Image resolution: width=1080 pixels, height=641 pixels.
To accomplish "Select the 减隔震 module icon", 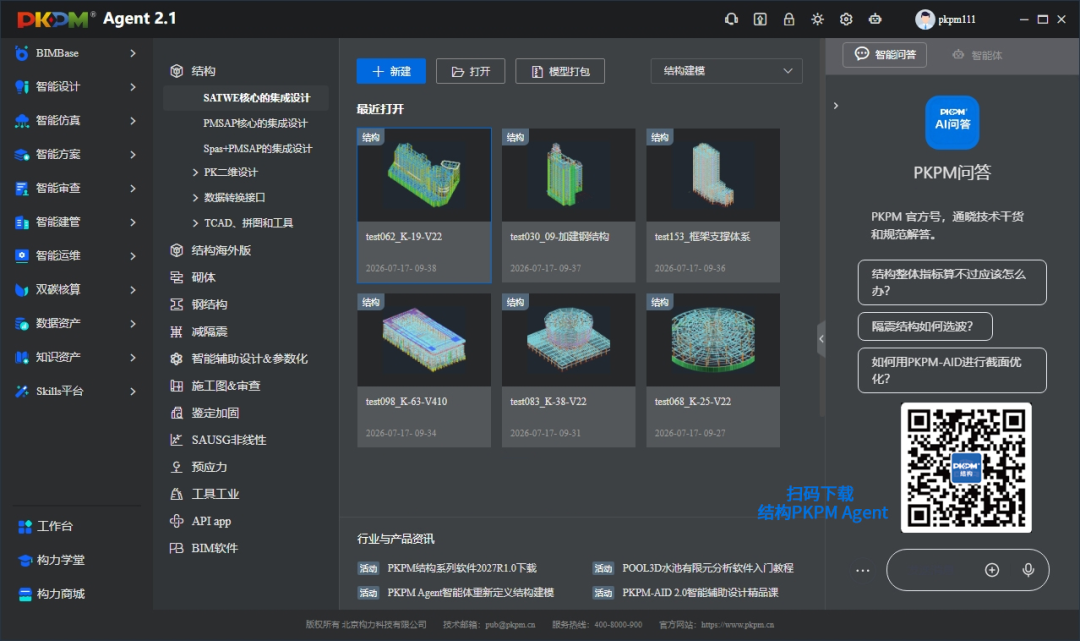I will [x=176, y=332].
